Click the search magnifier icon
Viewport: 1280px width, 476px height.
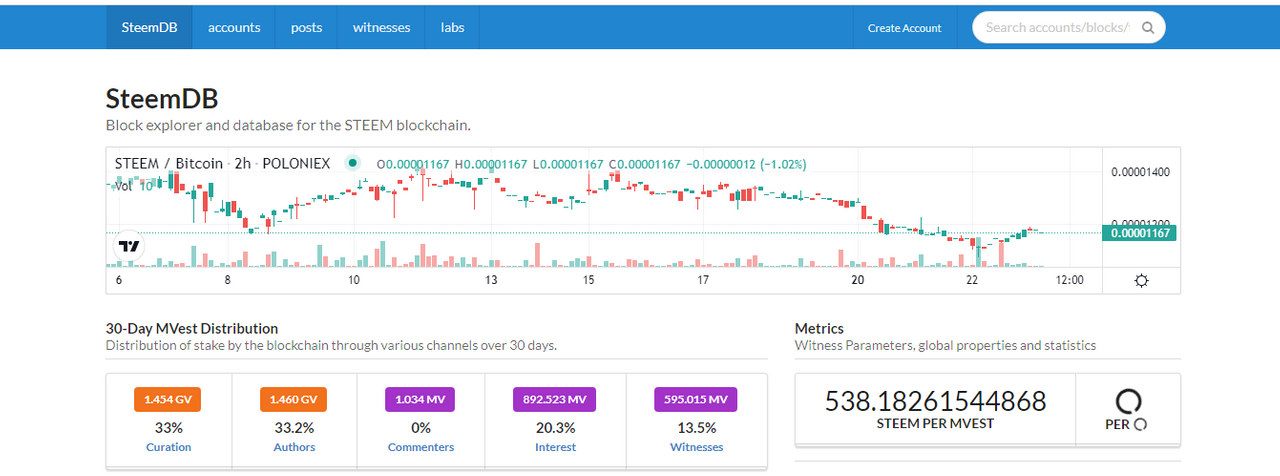pyautogui.click(x=1148, y=28)
